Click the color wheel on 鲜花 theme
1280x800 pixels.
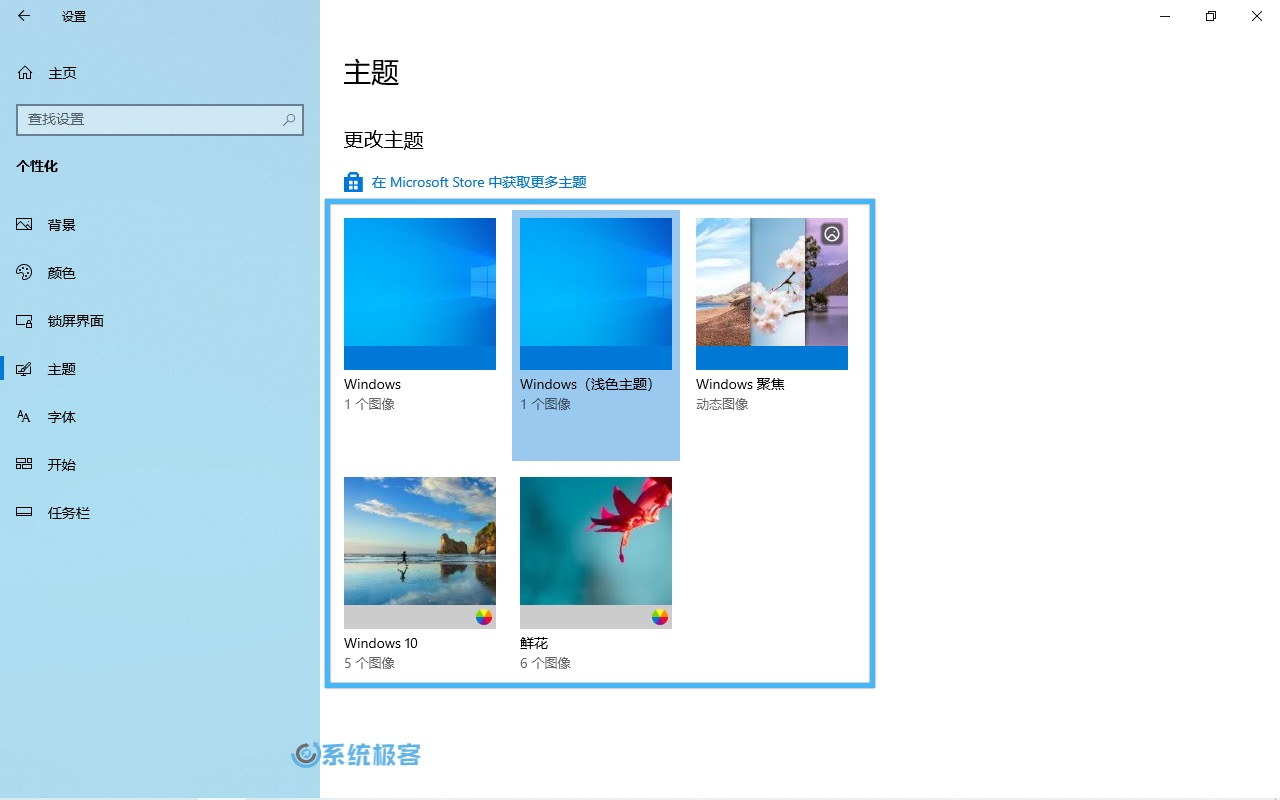(660, 617)
